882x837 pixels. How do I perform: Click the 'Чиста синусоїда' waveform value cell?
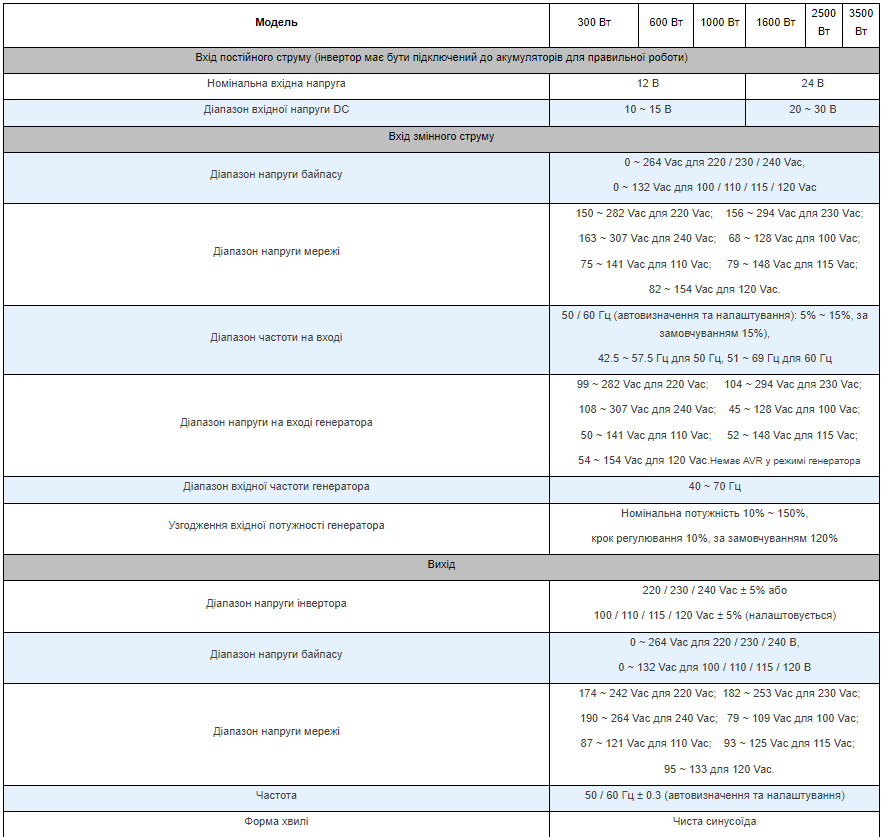pyautogui.click(x=714, y=822)
